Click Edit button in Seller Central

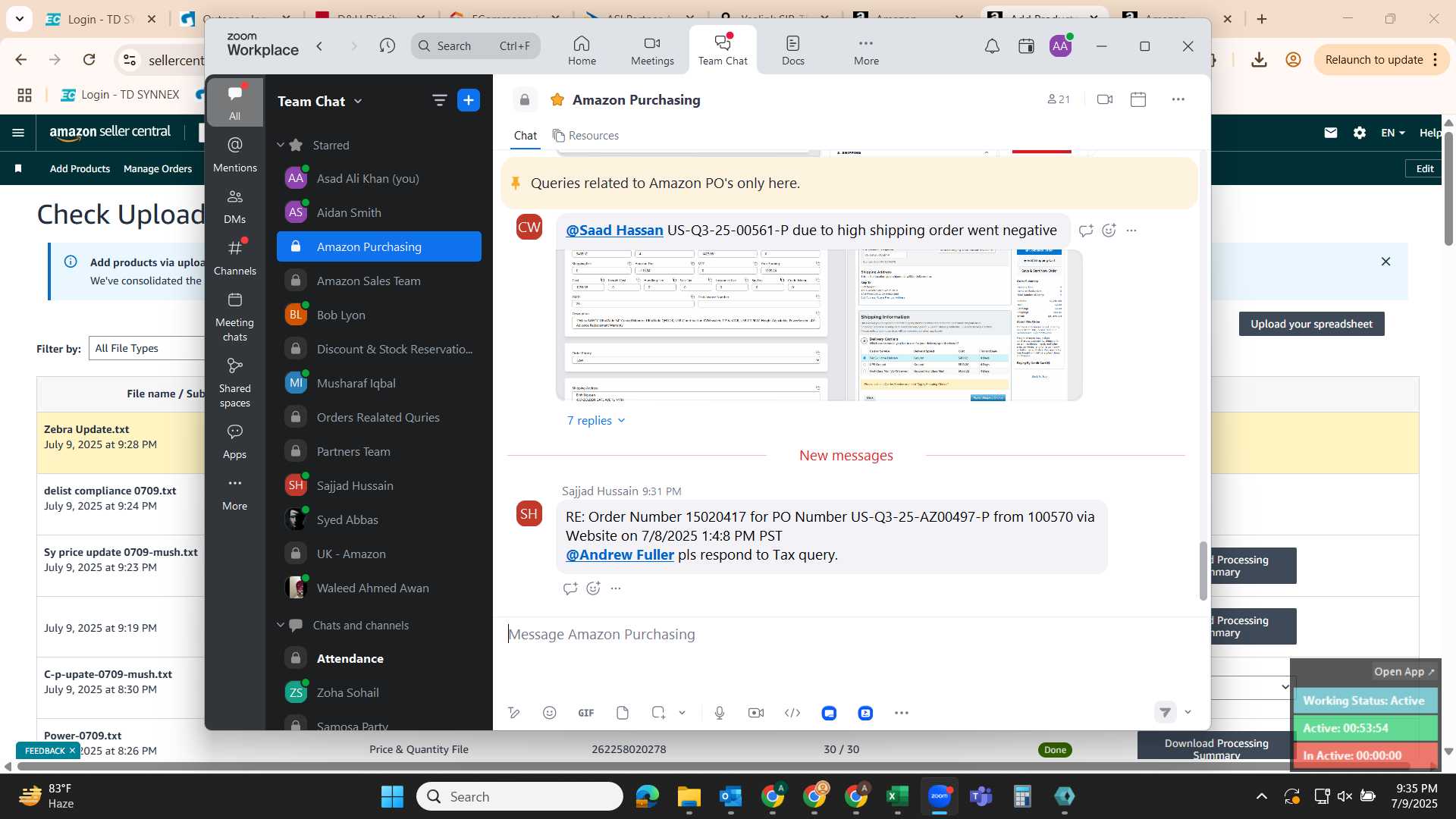click(1424, 168)
